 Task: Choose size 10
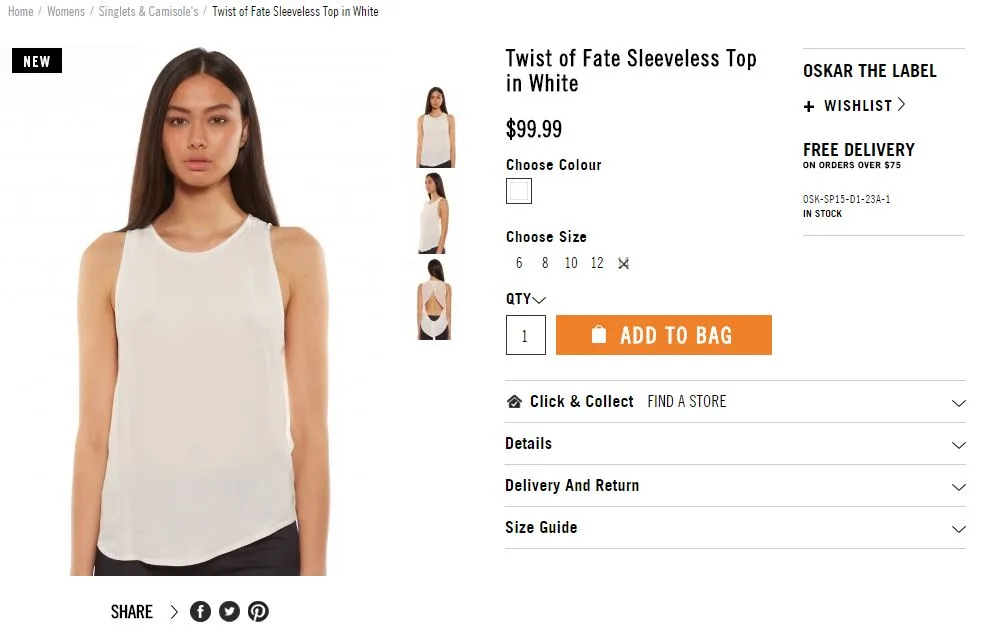[571, 264]
